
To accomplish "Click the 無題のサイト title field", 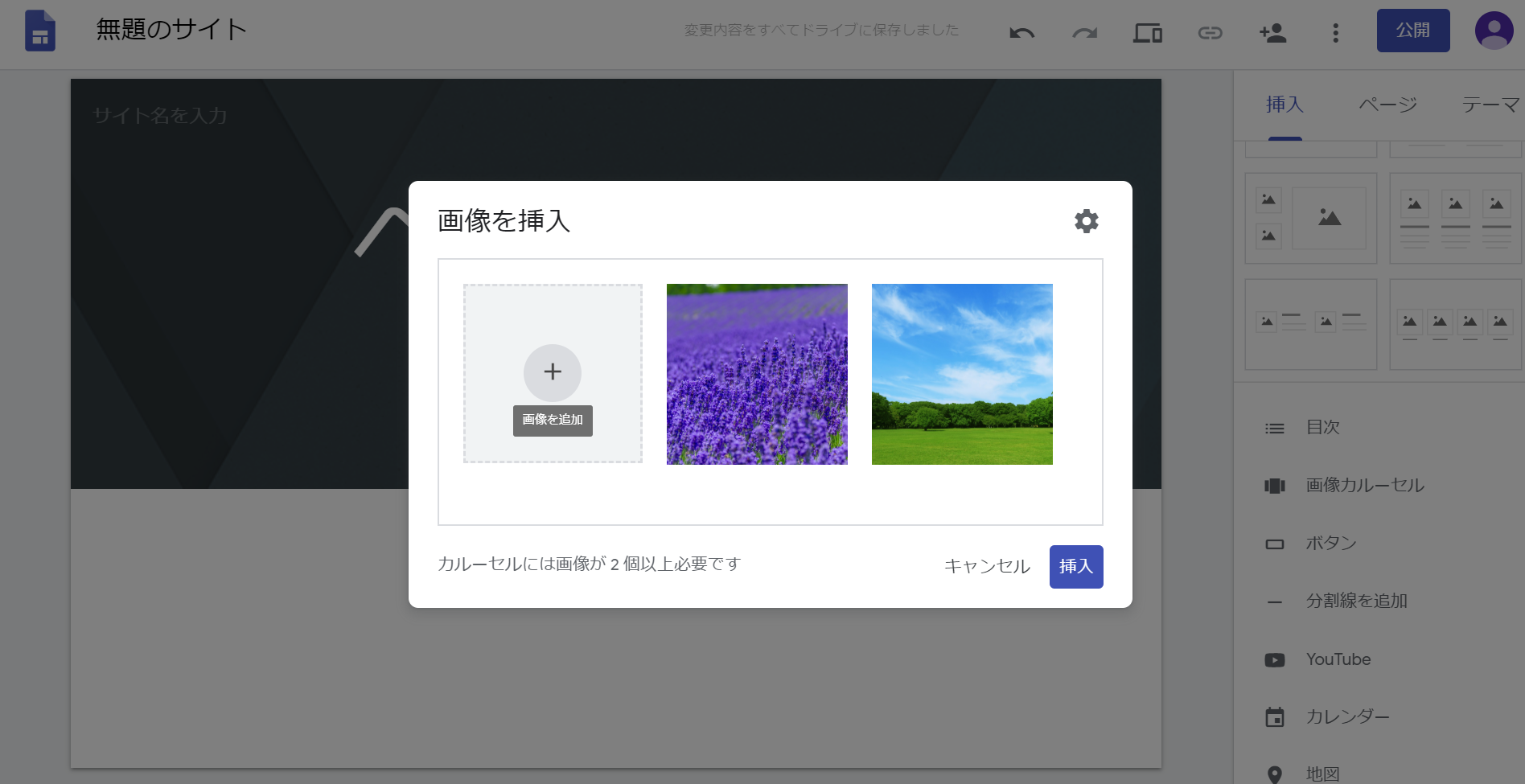I will 171,30.
